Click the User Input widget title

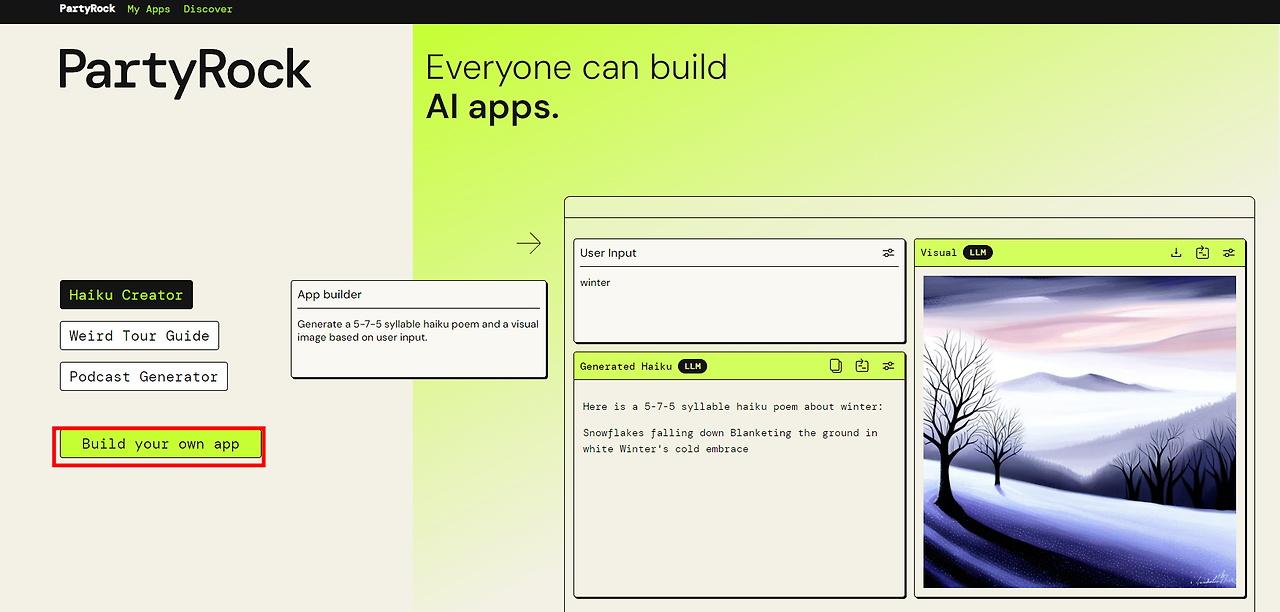pyautogui.click(x=608, y=253)
